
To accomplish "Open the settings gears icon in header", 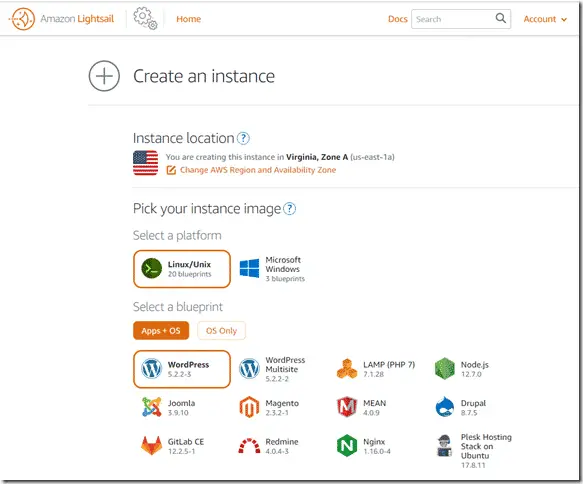I will click(145, 18).
